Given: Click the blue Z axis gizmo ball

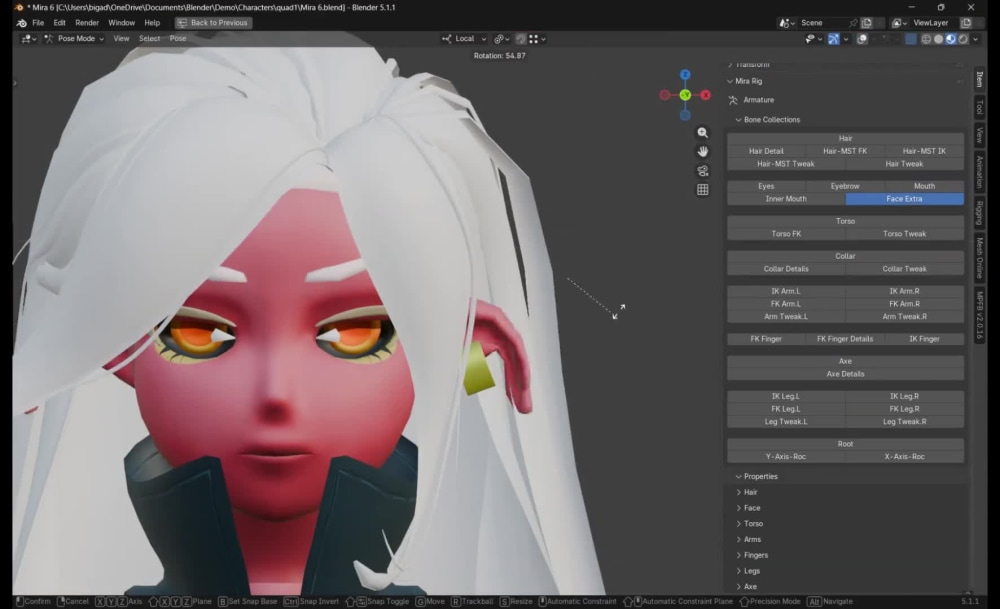Looking at the screenshot, I should coord(685,75).
